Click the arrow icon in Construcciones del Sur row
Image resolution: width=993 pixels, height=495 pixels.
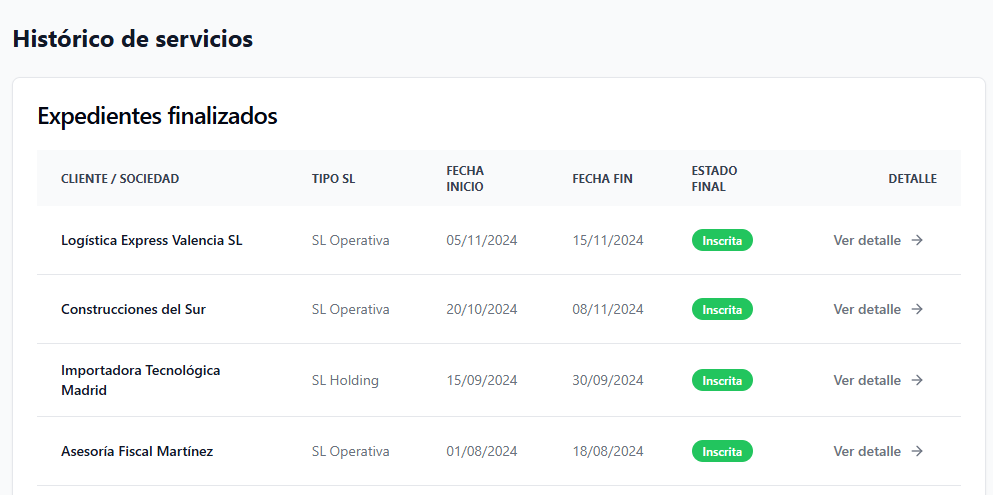click(917, 309)
